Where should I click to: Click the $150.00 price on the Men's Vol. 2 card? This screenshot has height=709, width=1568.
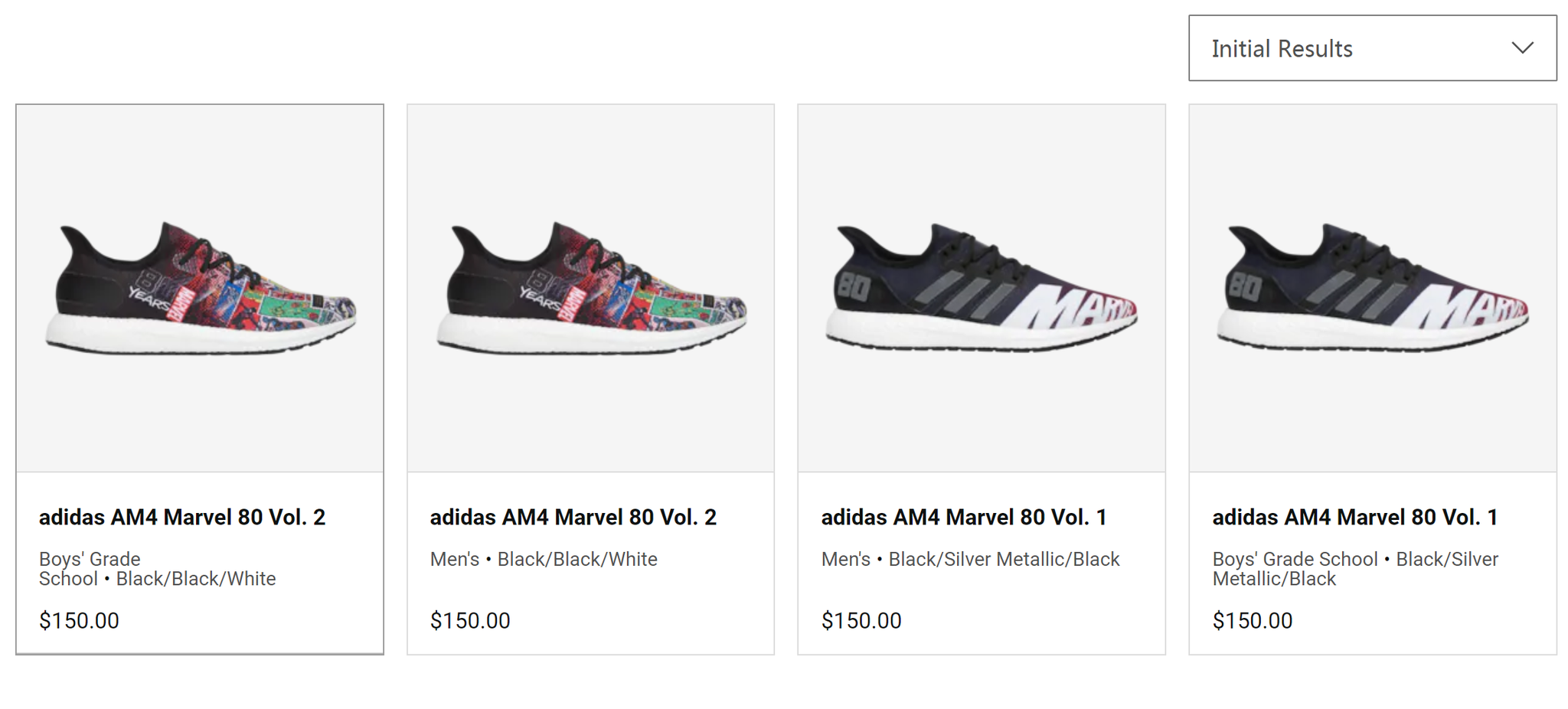click(470, 621)
